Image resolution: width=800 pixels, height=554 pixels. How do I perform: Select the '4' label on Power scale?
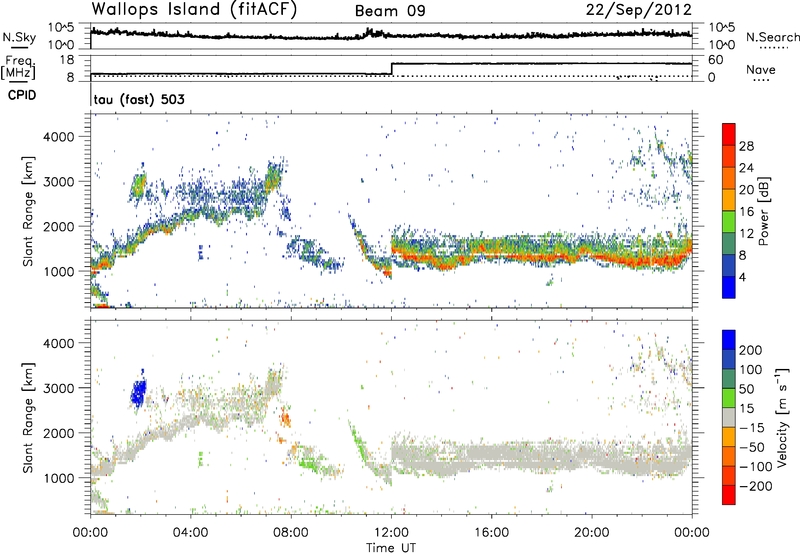tap(742, 277)
